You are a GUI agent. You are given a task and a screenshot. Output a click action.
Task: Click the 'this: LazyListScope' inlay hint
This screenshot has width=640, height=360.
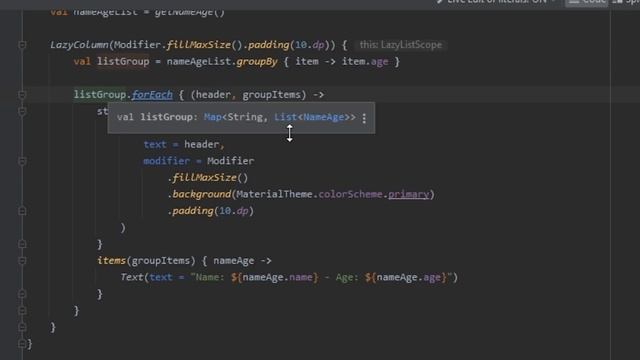pyautogui.click(x=400, y=45)
